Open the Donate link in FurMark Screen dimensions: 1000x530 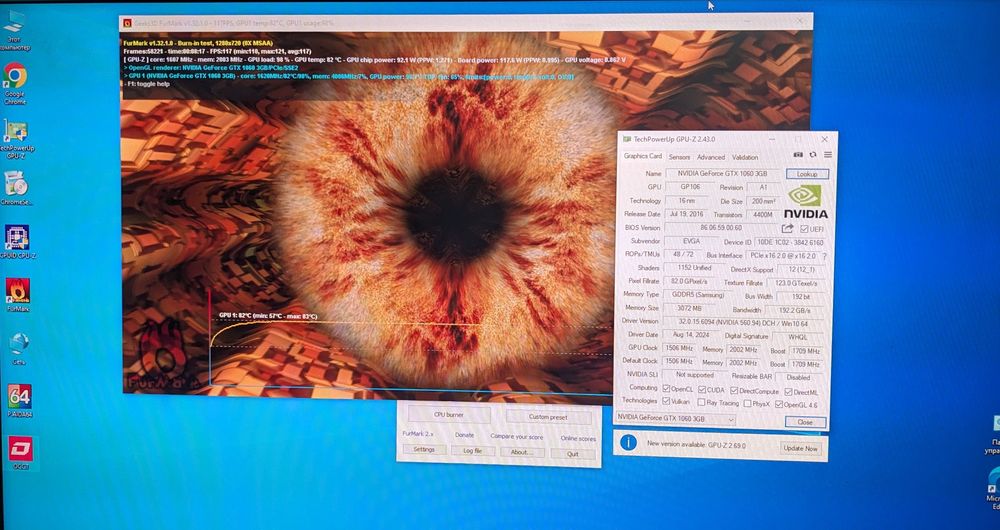tap(464, 435)
